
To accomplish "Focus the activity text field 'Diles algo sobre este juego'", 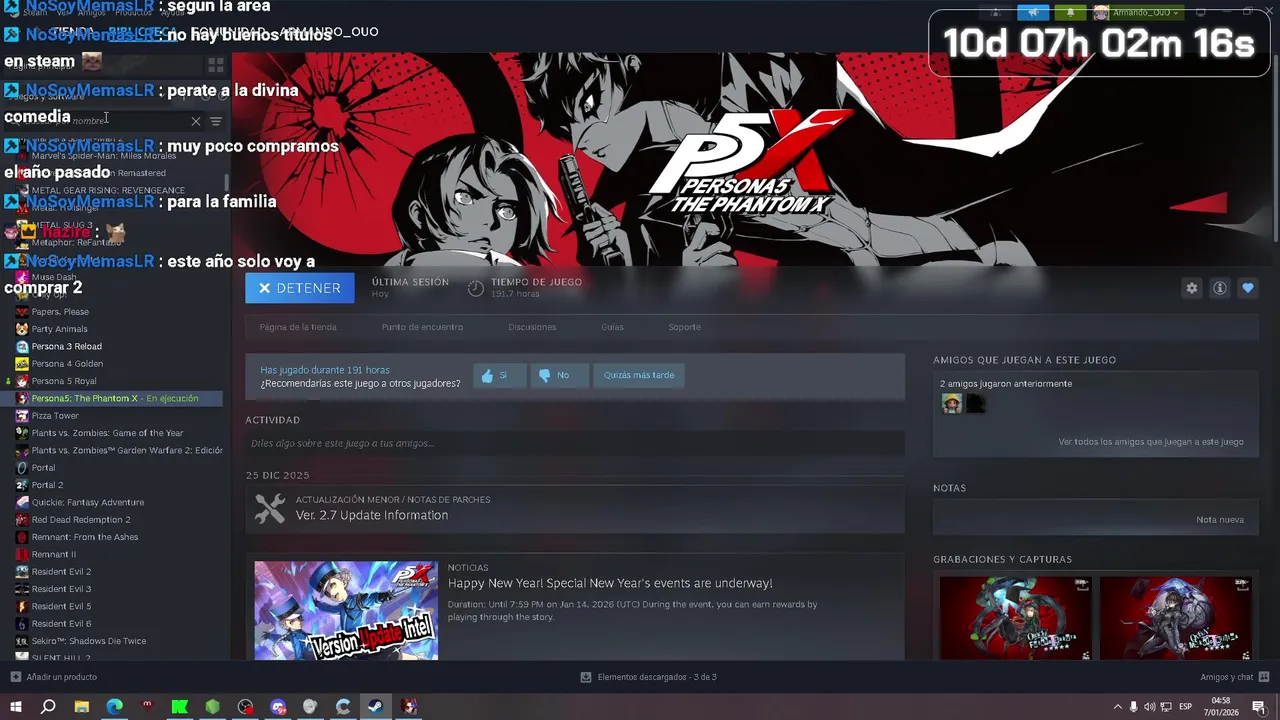I will click(x=575, y=443).
